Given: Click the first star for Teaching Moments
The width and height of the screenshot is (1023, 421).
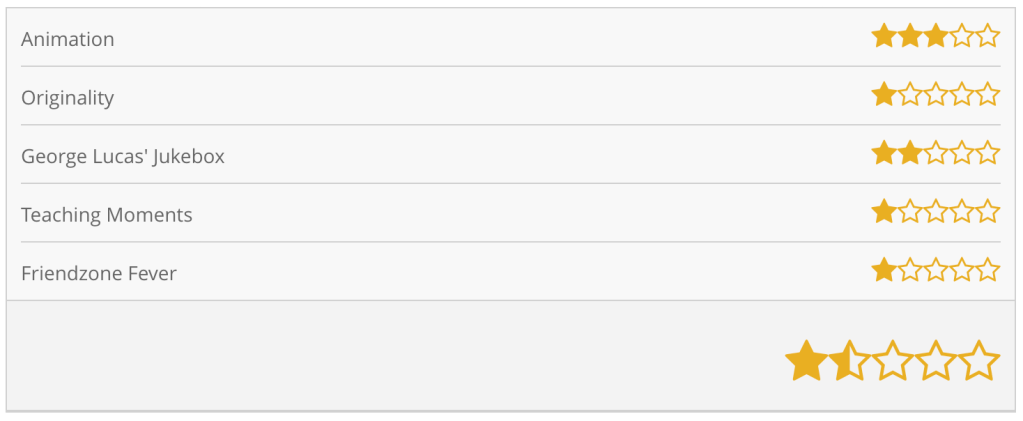Looking at the screenshot, I should click(883, 212).
